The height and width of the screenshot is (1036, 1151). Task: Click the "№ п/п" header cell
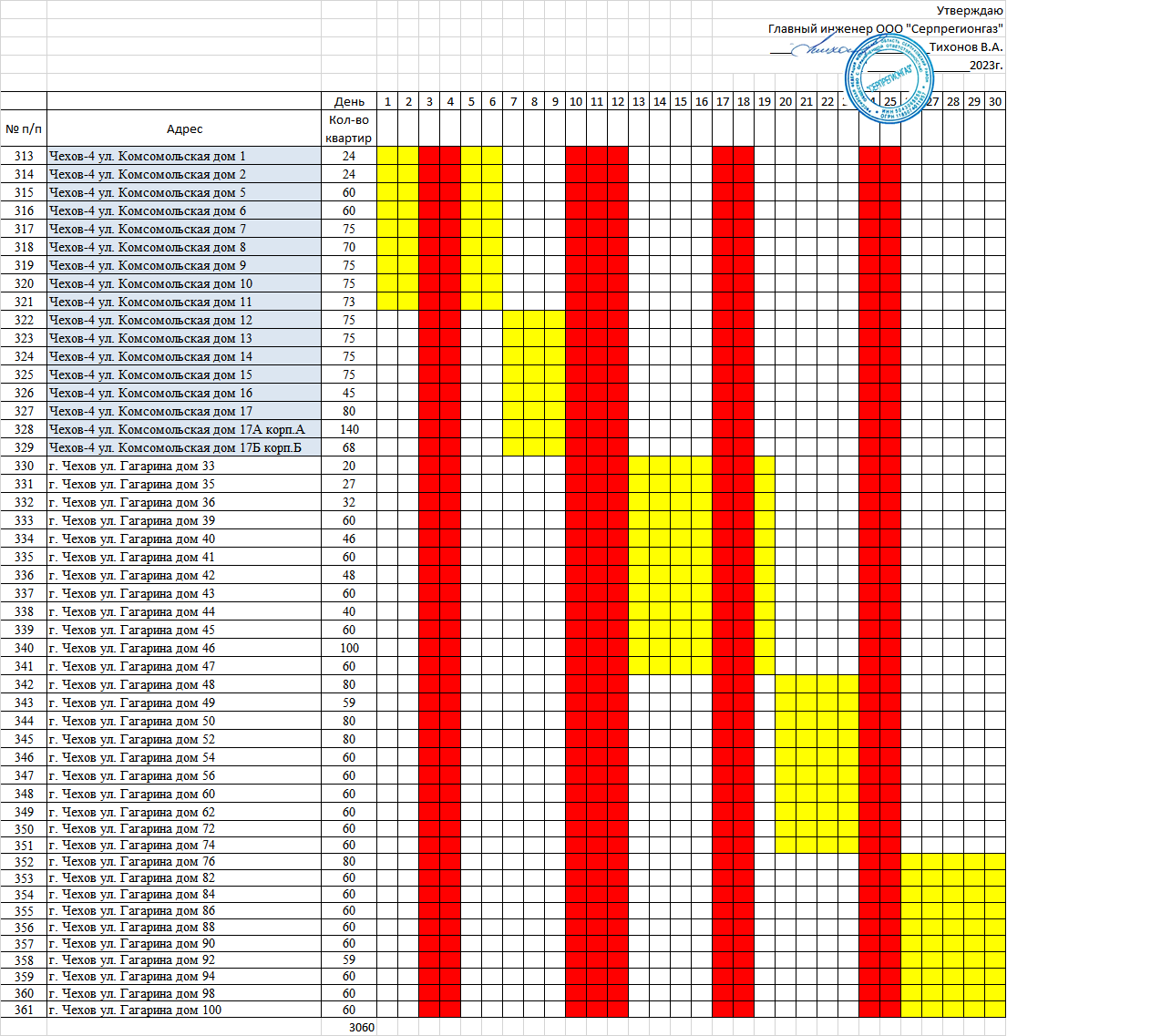click(x=24, y=128)
